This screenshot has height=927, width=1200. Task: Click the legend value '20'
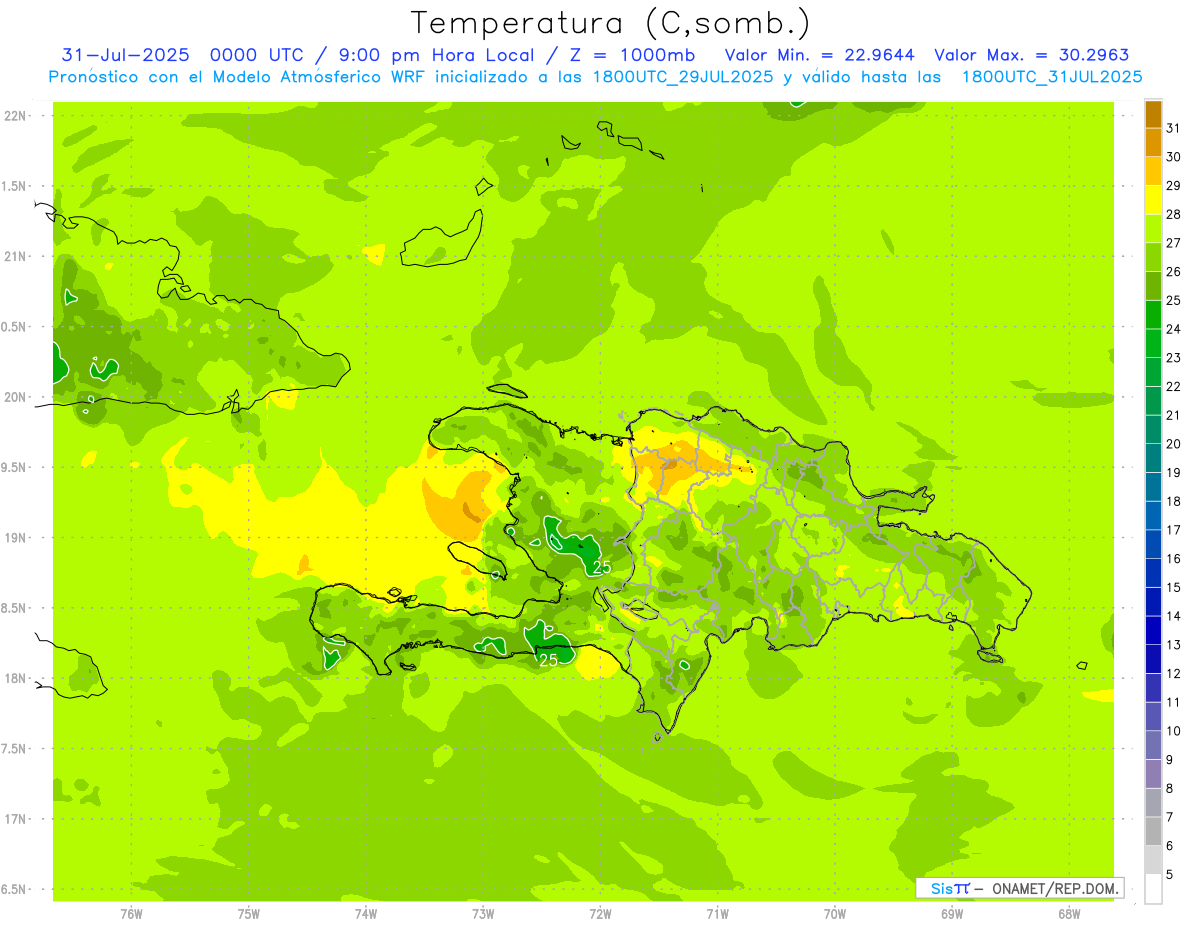(1174, 444)
